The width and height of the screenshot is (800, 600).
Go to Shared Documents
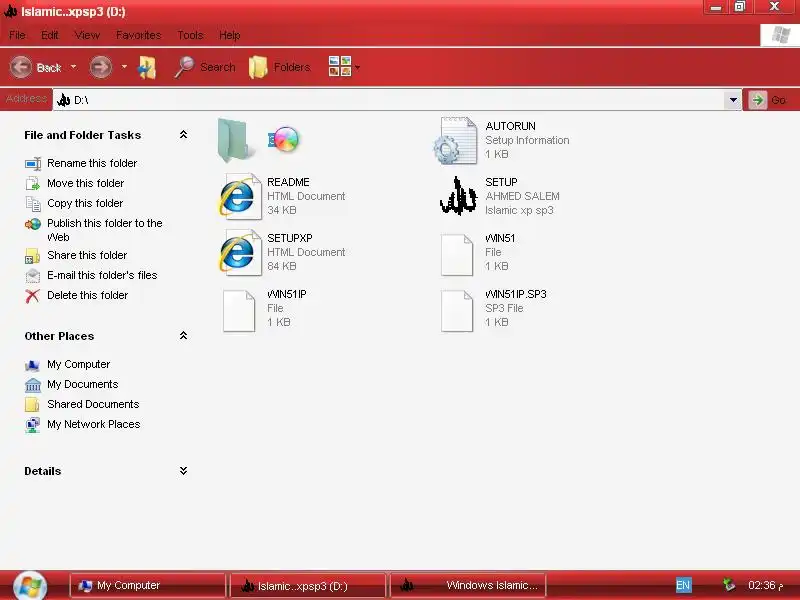click(x=93, y=404)
